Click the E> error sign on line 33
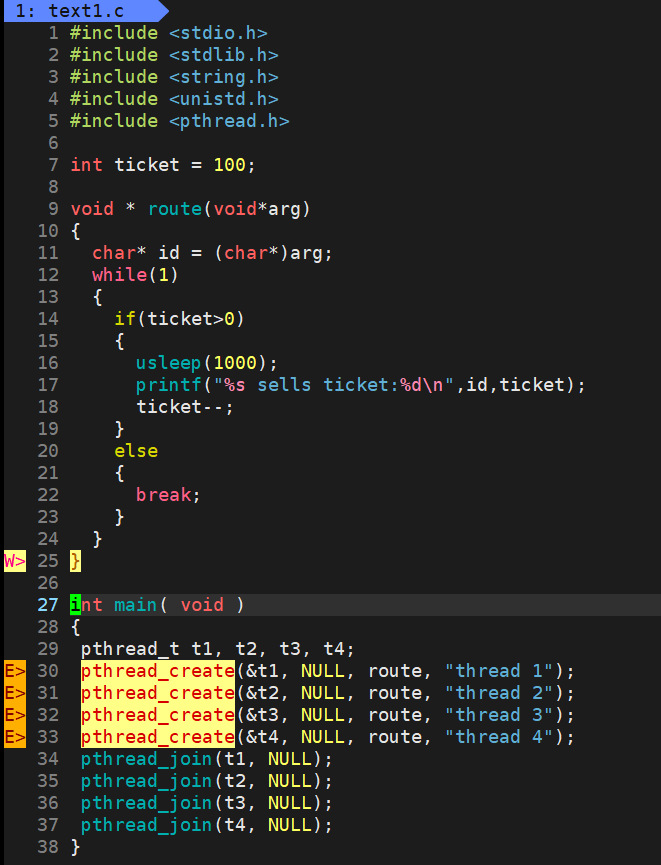 pos(15,737)
